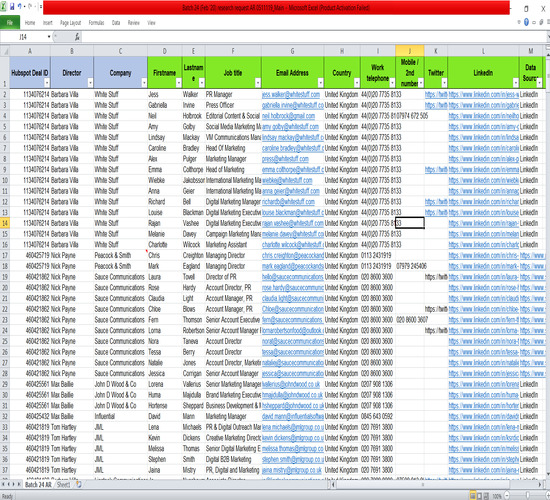Screen dimensions: 550x500
Task: Click the Insert Worksheet tab icon
Action: coord(79,484)
